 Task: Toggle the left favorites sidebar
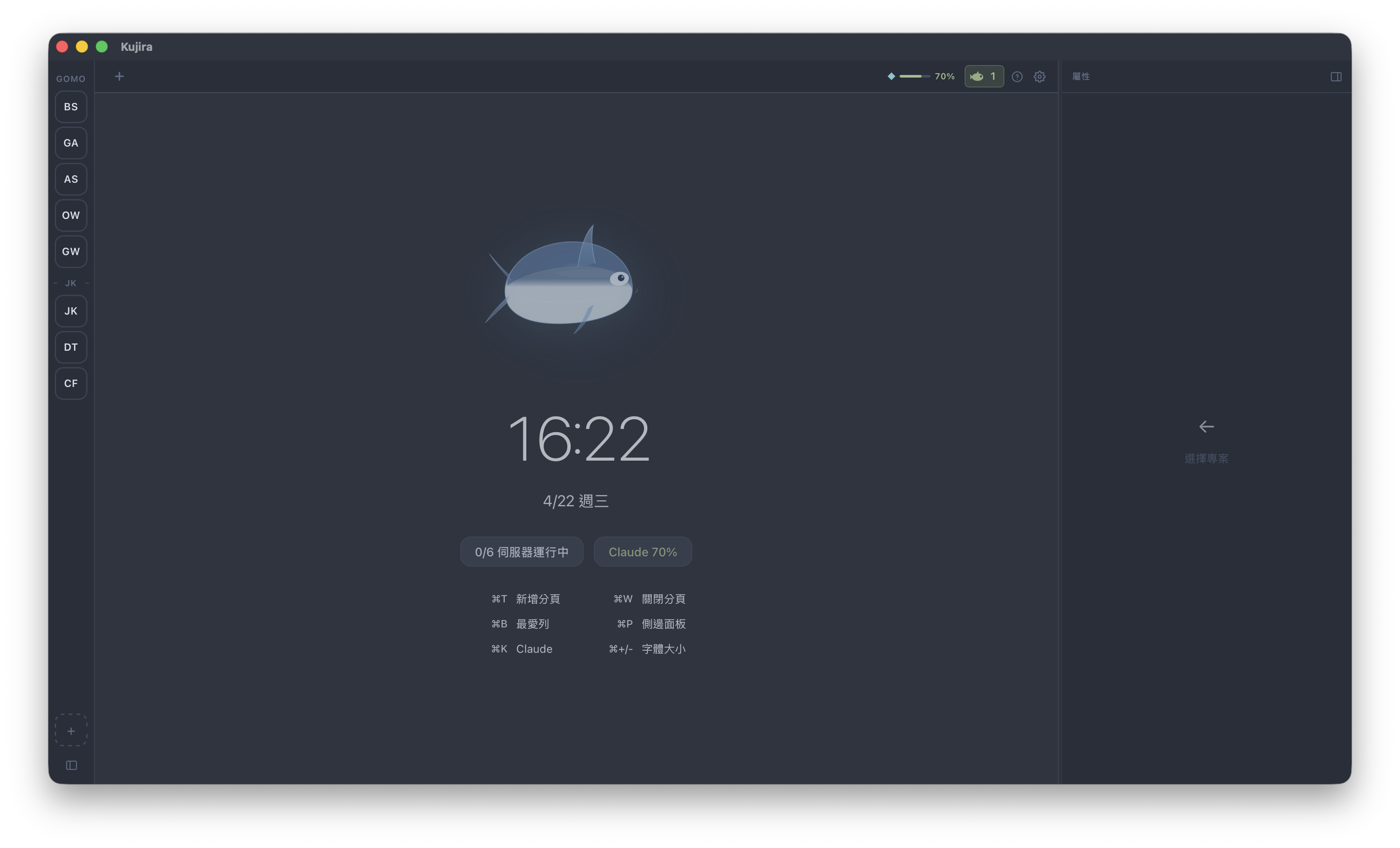pyautogui.click(x=72, y=765)
